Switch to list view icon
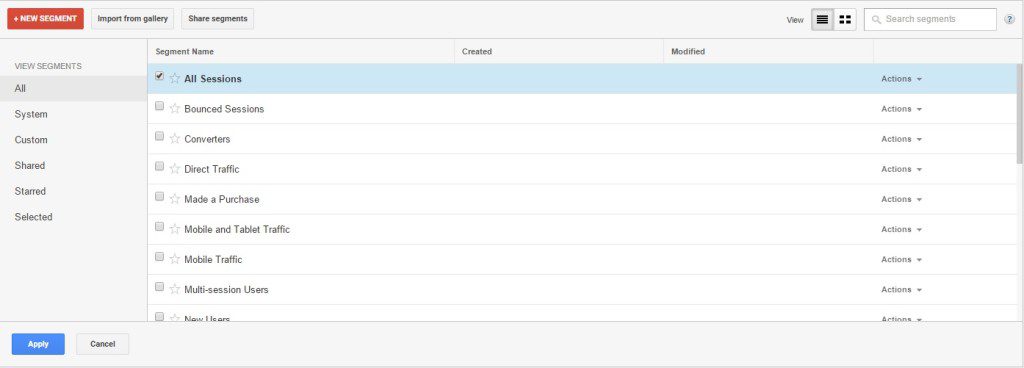1024x368 pixels. pos(822,20)
